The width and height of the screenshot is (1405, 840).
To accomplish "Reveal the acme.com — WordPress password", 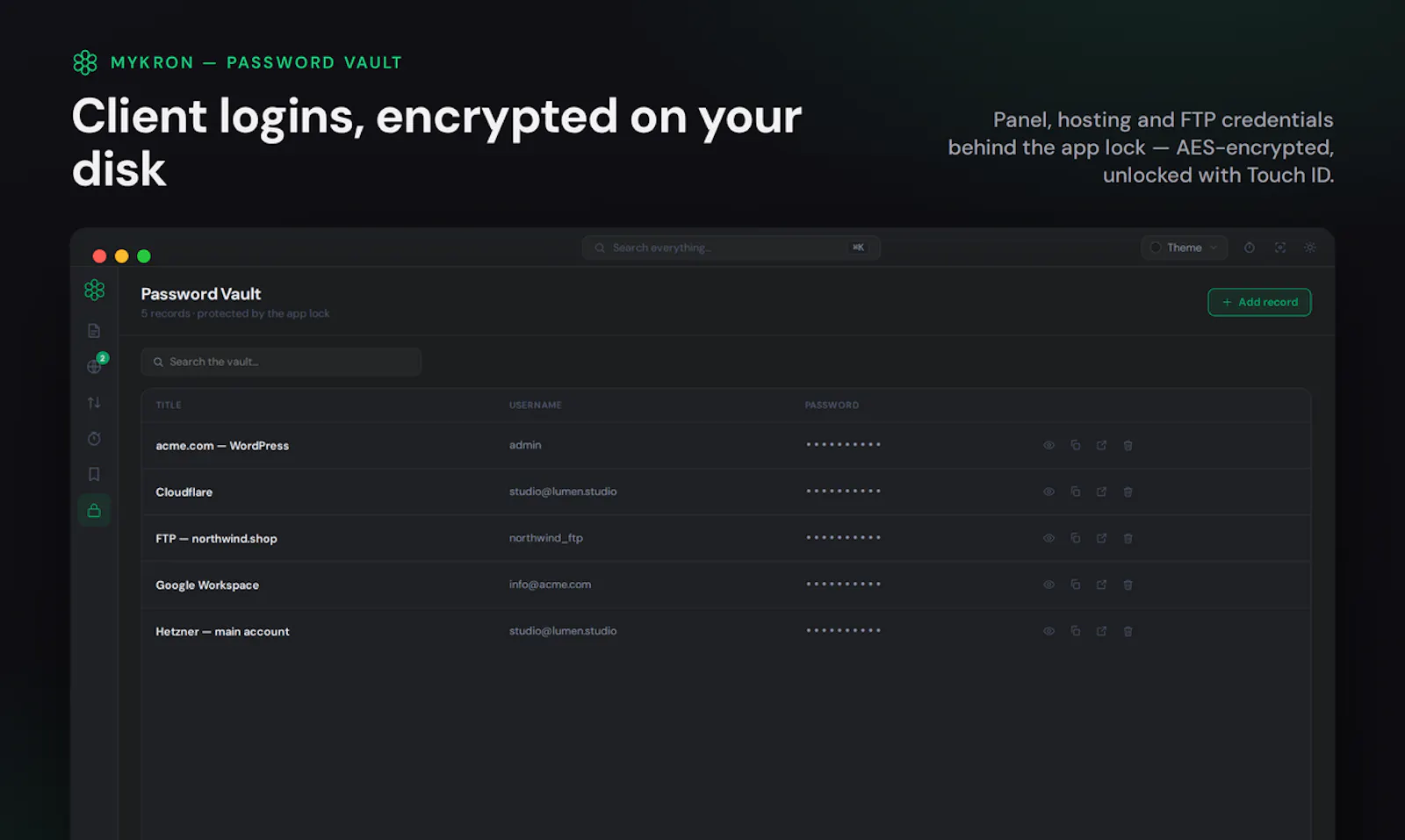I will [x=1048, y=445].
